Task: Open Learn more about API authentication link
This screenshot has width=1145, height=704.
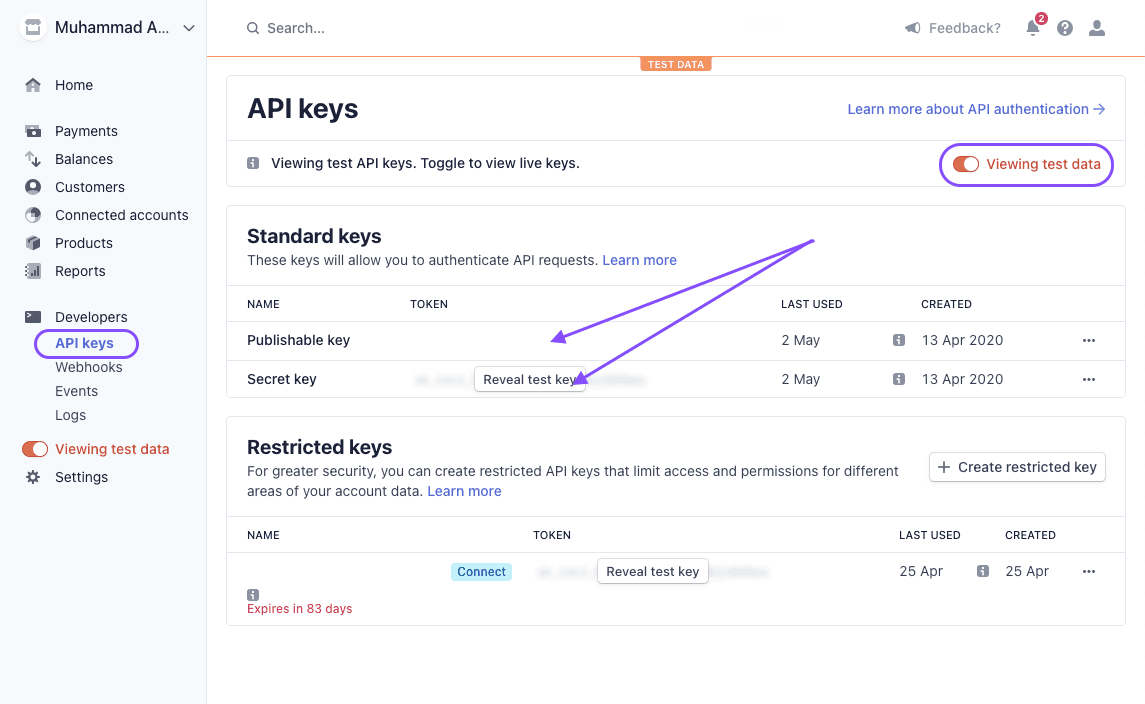Action: [975, 109]
